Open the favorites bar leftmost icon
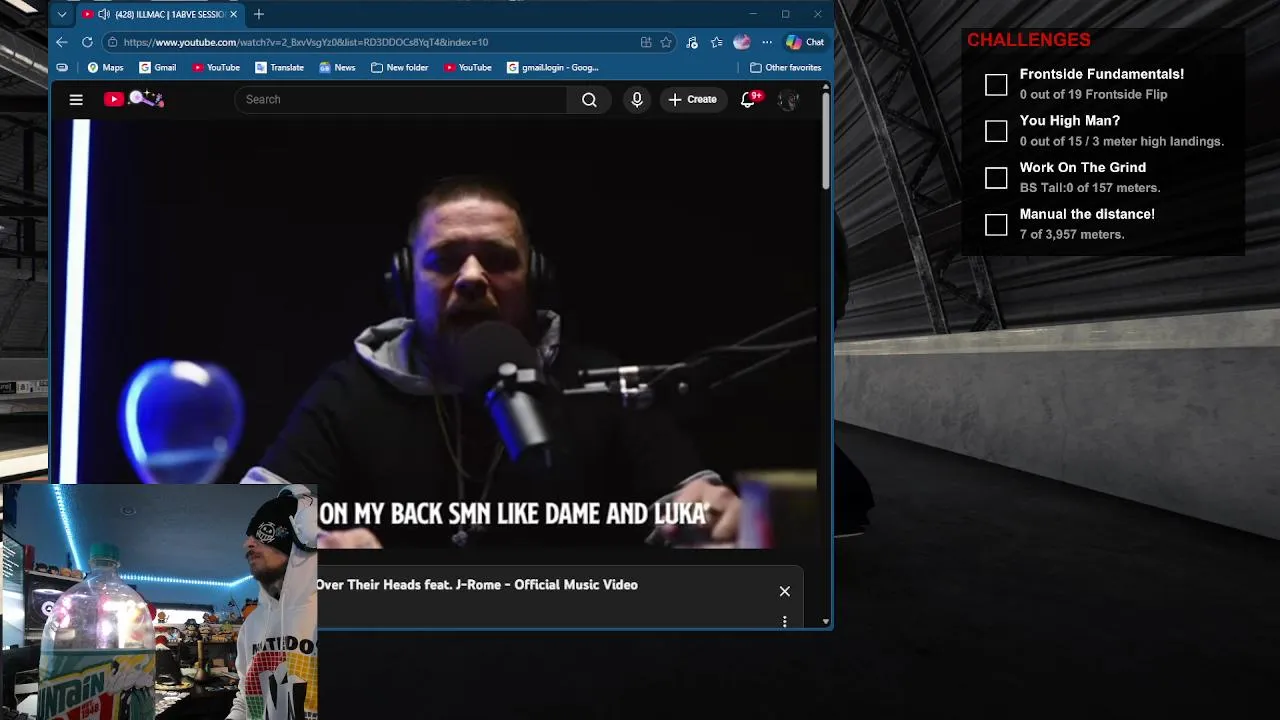The width and height of the screenshot is (1280, 720). [x=62, y=67]
